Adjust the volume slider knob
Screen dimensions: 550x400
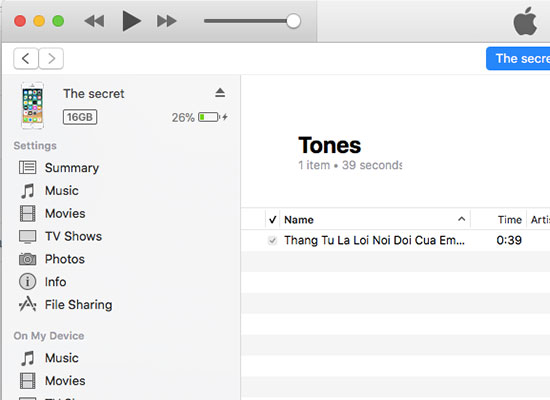tap(293, 21)
